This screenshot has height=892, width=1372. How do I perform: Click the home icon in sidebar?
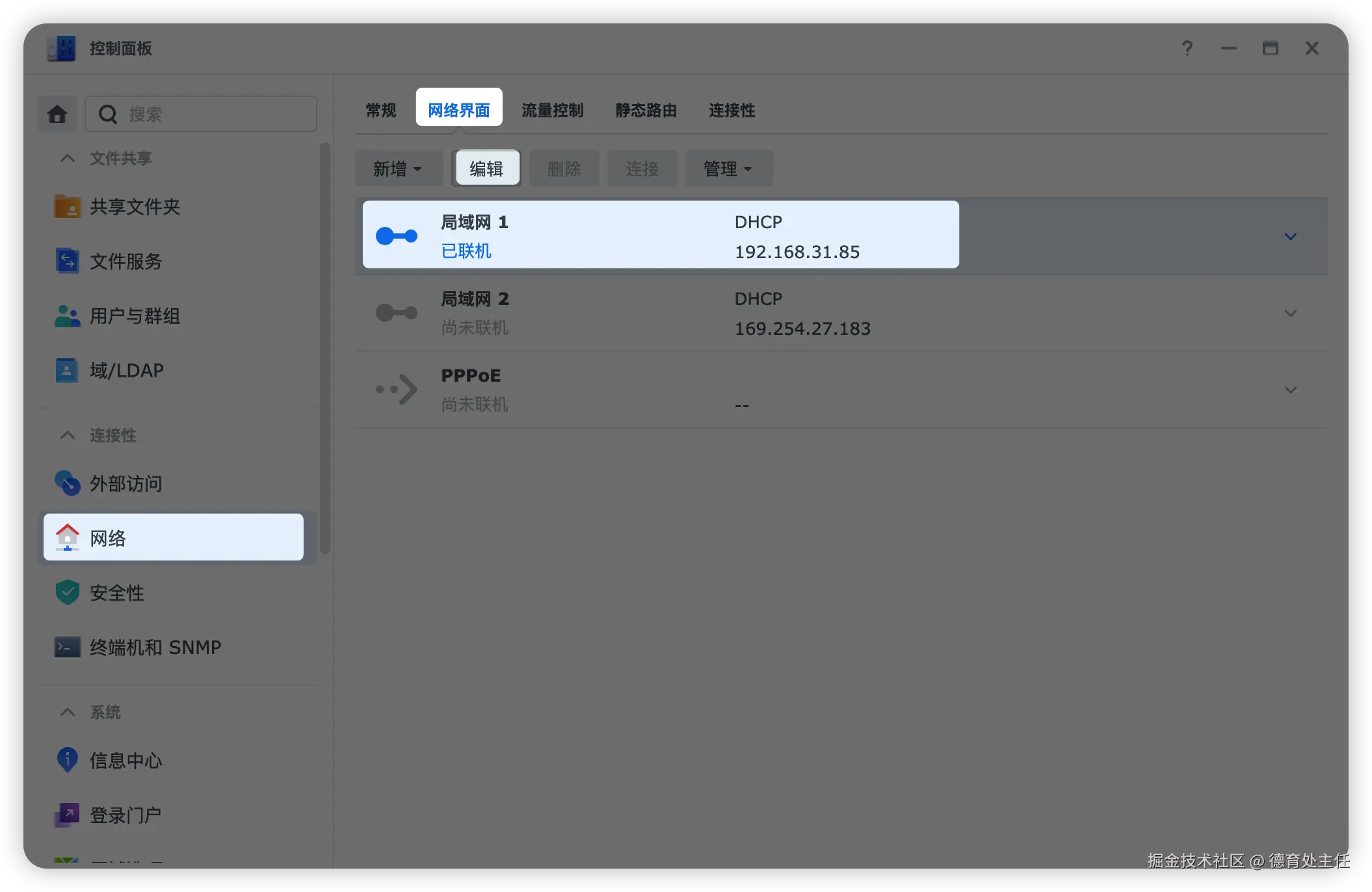(57, 114)
